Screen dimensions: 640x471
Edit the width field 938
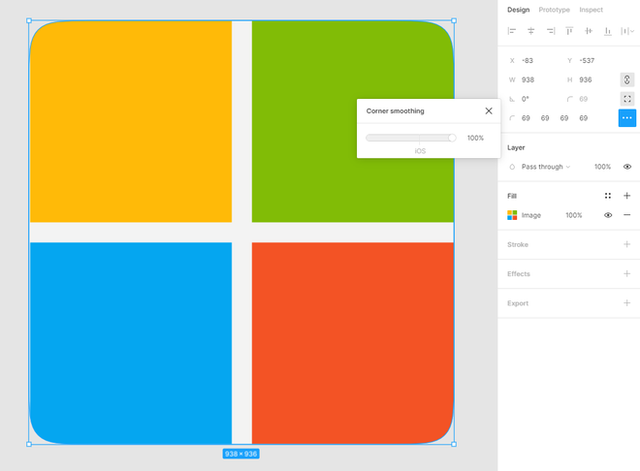528,80
